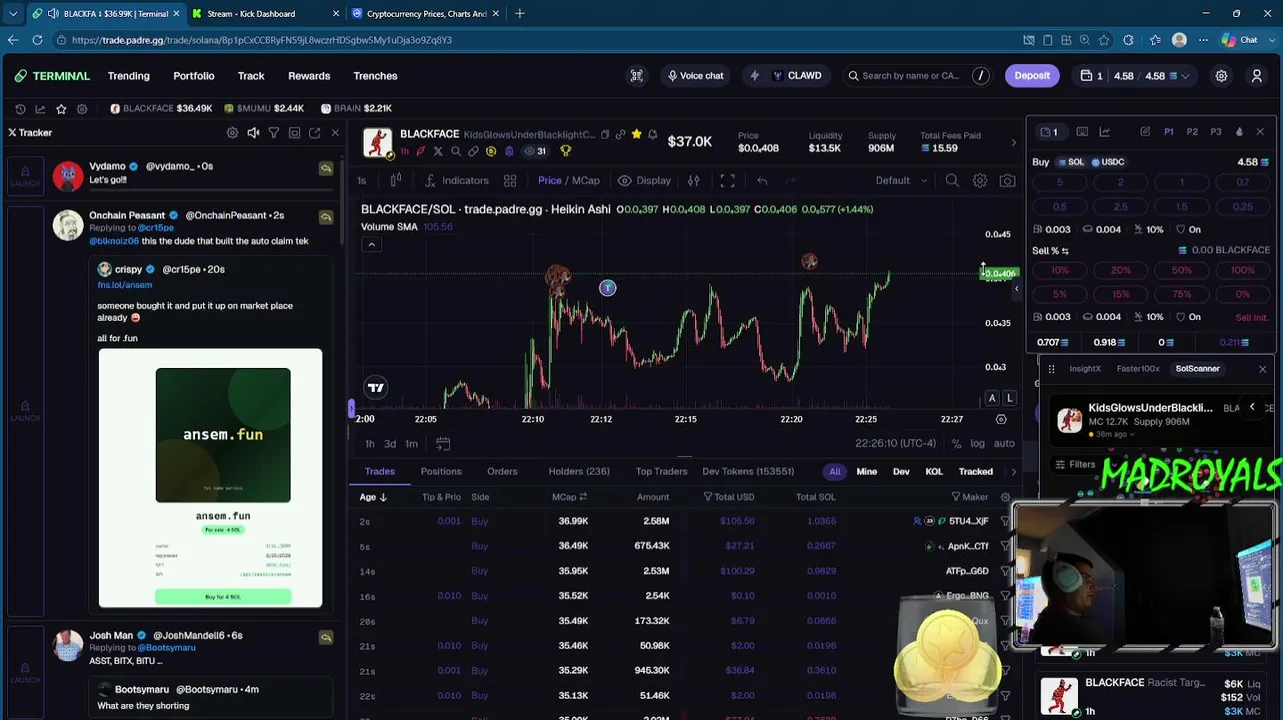Pop out the X Tracker panel
Screen dimensions: 1283x720
(314, 133)
